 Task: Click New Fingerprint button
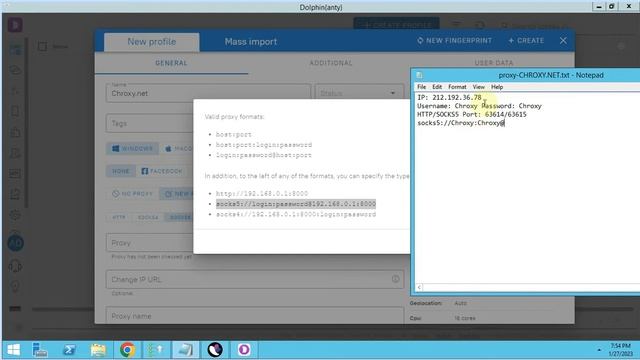pyautogui.click(x=454, y=41)
